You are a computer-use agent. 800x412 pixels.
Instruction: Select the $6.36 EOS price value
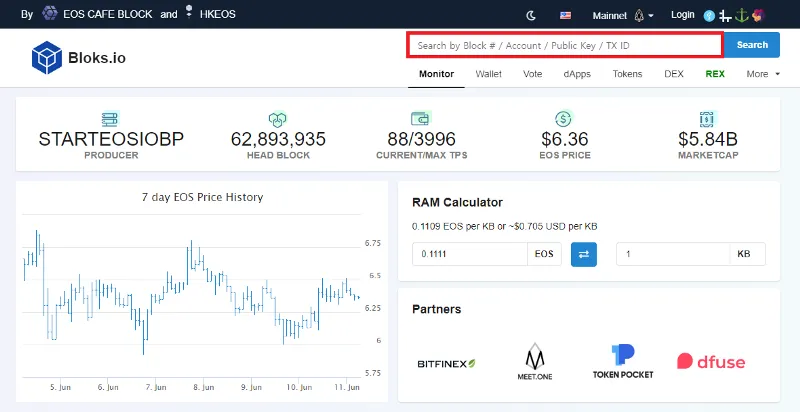point(565,139)
